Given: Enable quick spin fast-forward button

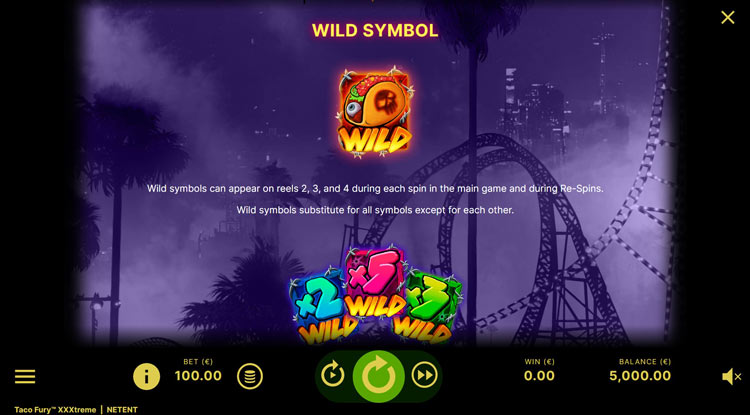Looking at the screenshot, I should pyautogui.click(x=424, y=374).
